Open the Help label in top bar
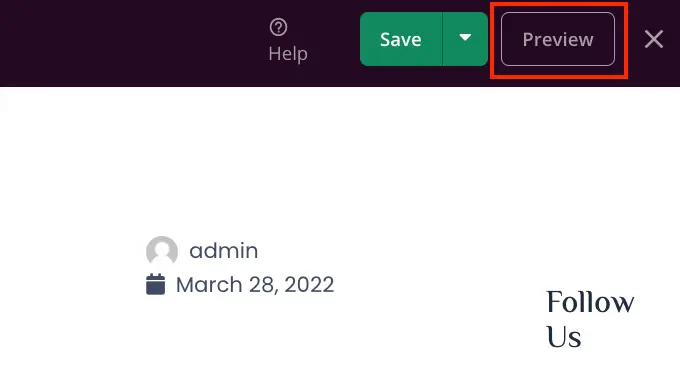 click(x=288, y=54)
